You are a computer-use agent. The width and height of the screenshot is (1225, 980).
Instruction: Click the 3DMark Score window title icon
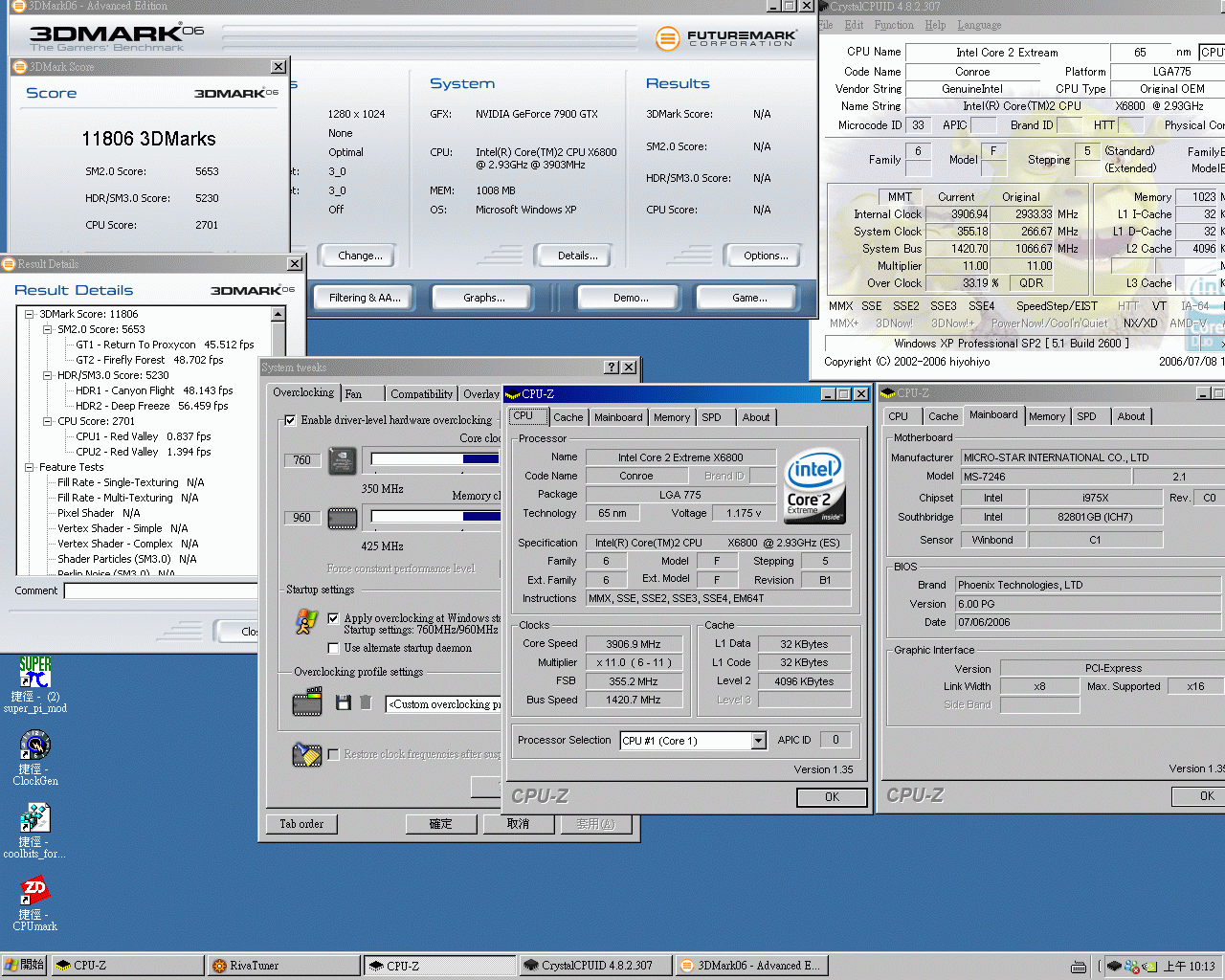click(x=19, y=67)
